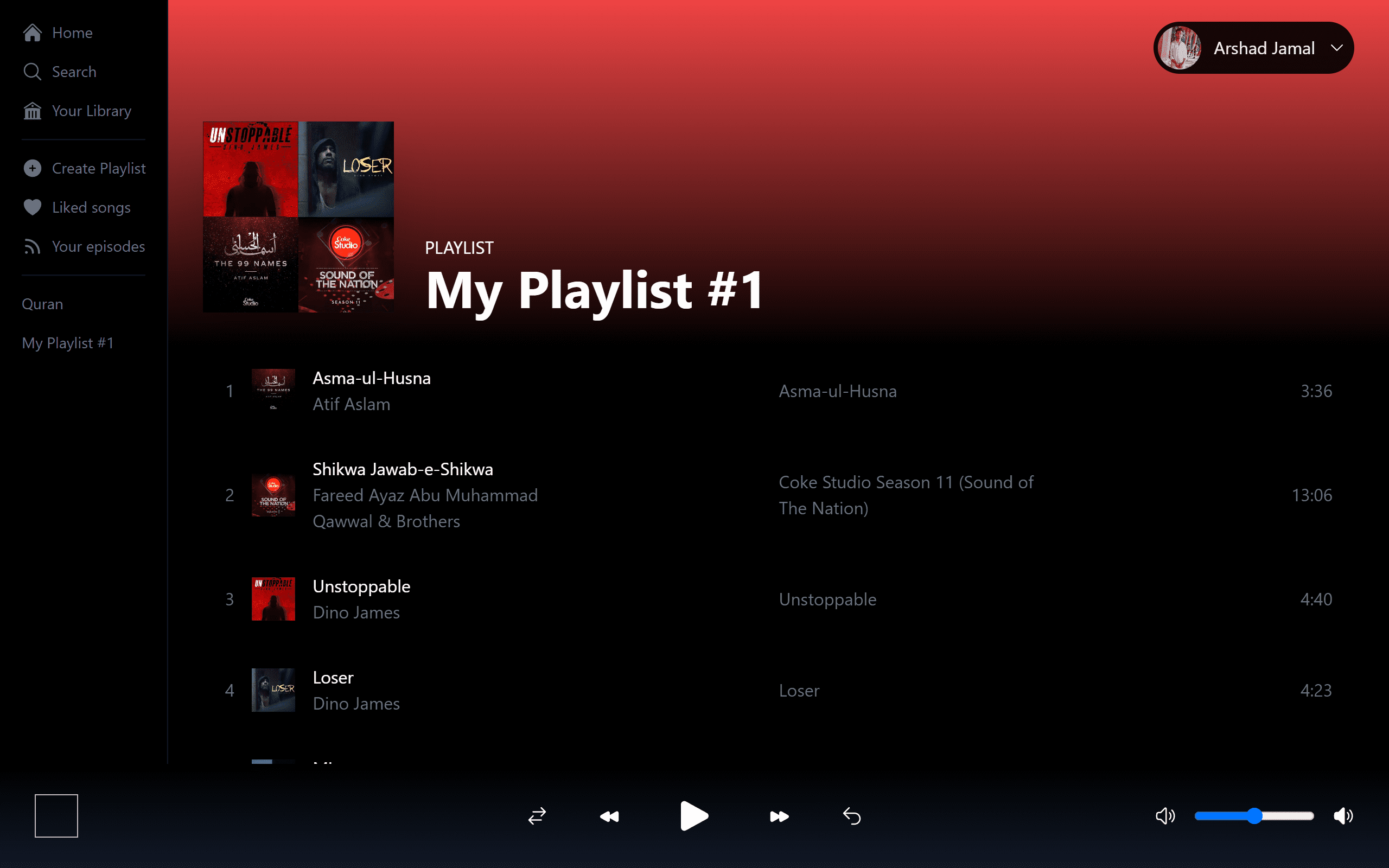Screen dimensions: 1389x868
Task: Click the Your episodes feed icon
Action: coord(32,246)
